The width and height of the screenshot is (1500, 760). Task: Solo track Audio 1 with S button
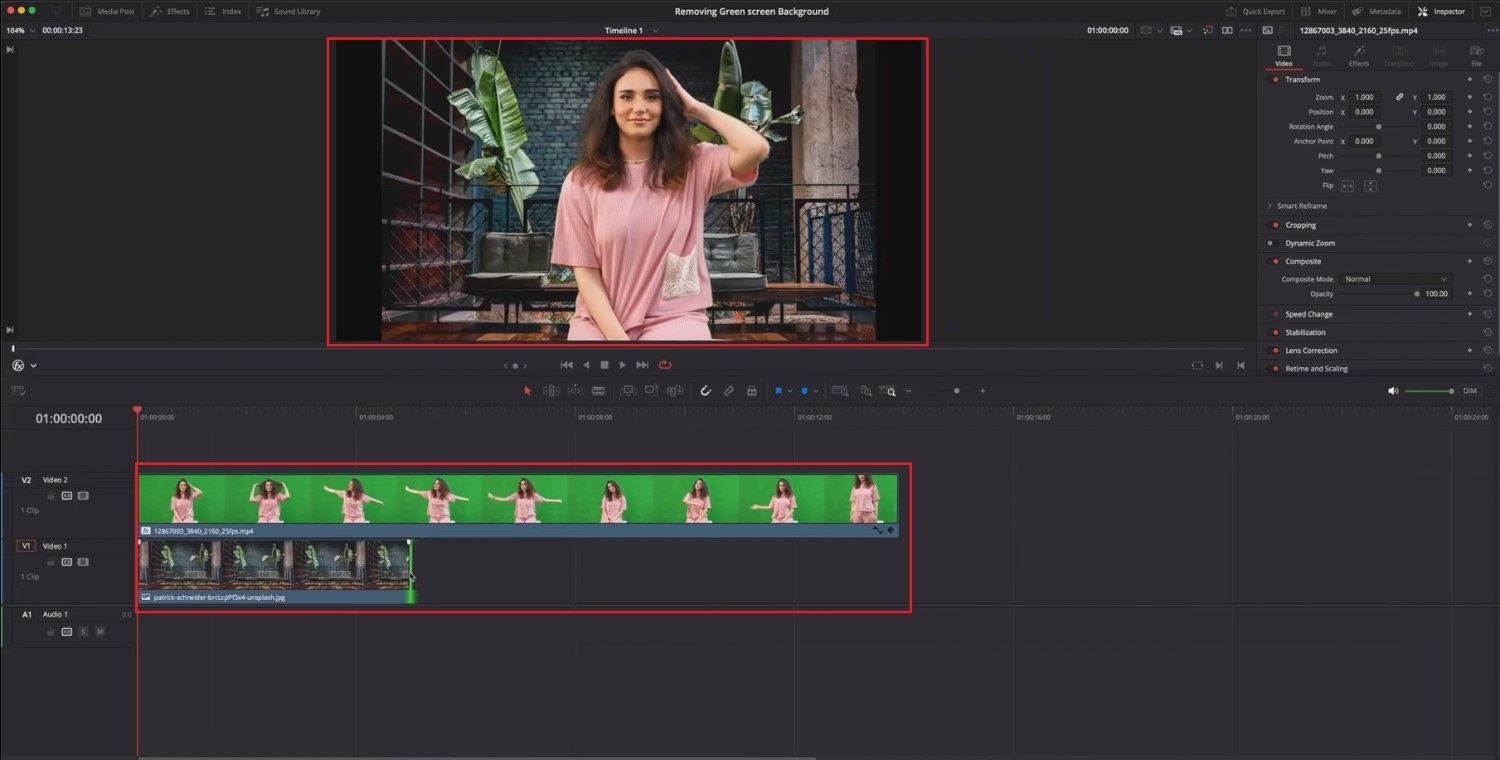tap(83, 632)
